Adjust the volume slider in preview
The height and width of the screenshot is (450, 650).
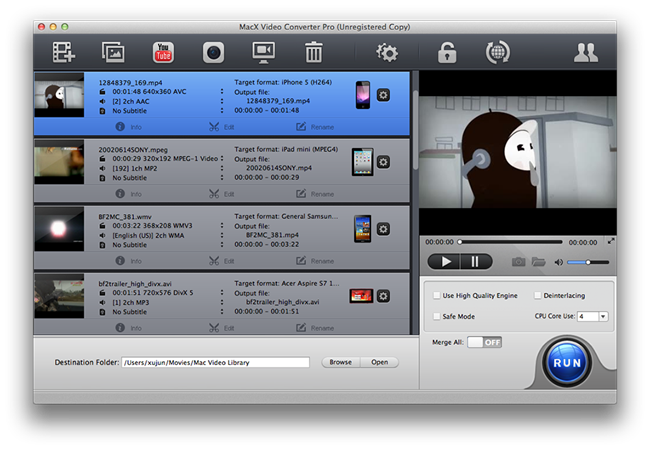[587, 262]
